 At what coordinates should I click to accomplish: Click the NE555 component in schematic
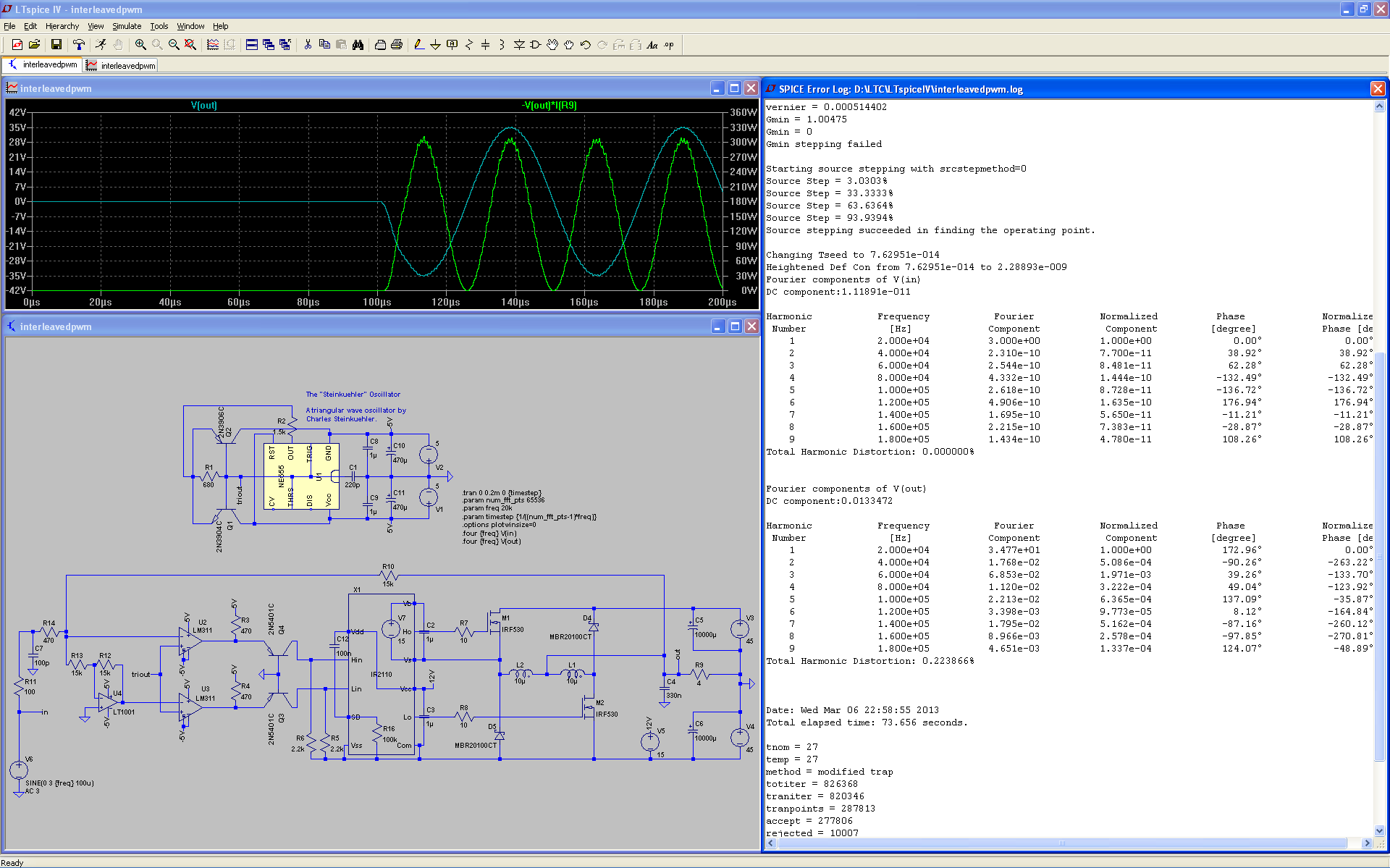[301, 476]
